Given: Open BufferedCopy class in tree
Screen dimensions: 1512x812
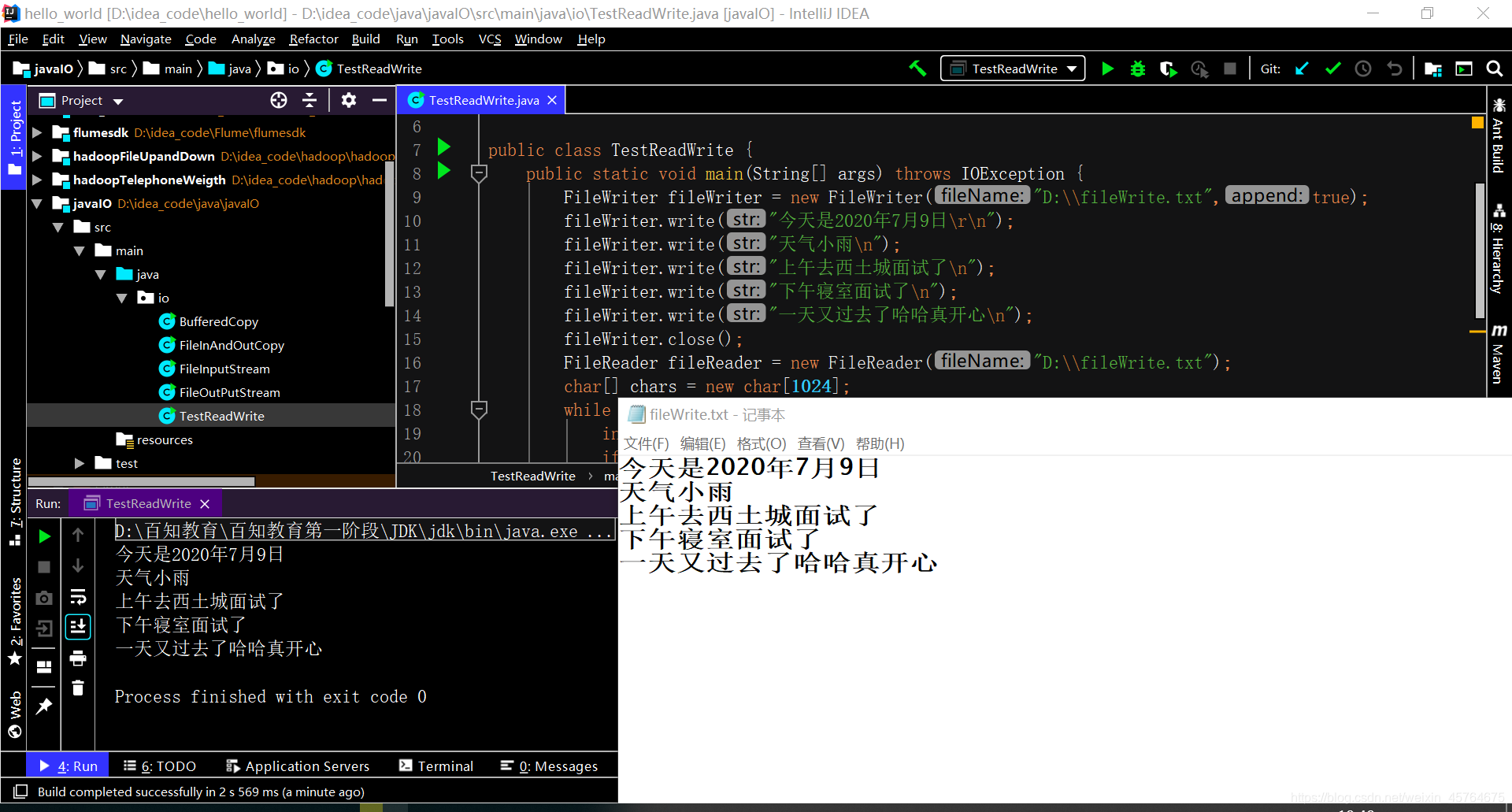Looking at the screenshot, I should tap(219, 321).
